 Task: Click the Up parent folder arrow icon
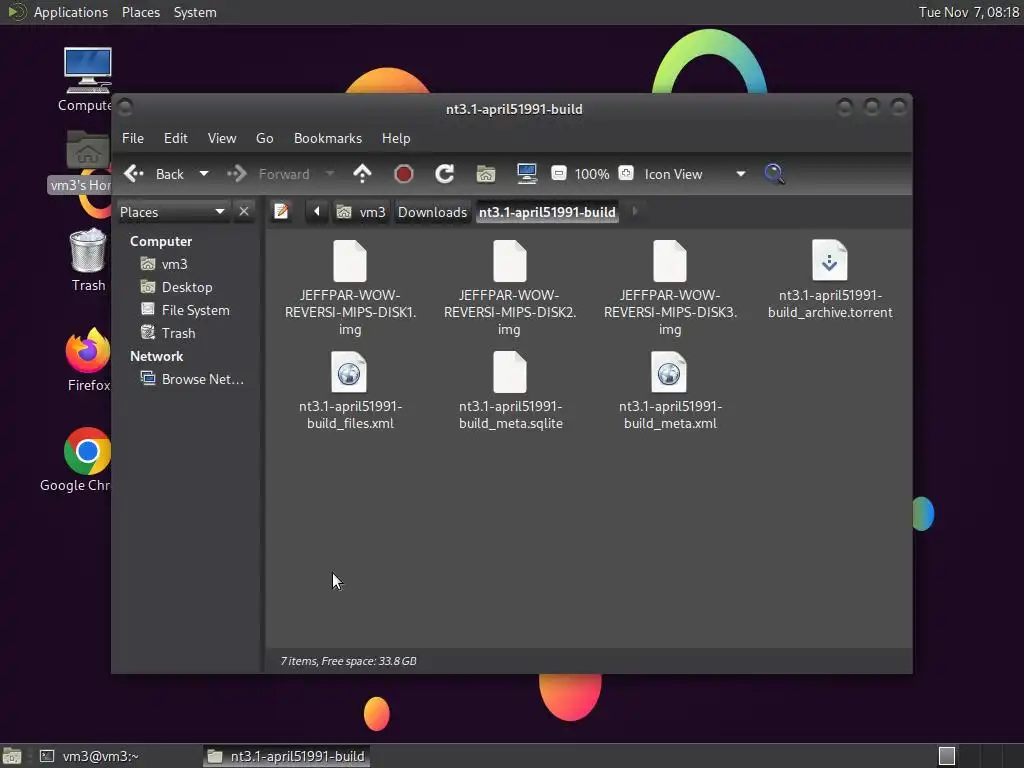pos(362,174)
